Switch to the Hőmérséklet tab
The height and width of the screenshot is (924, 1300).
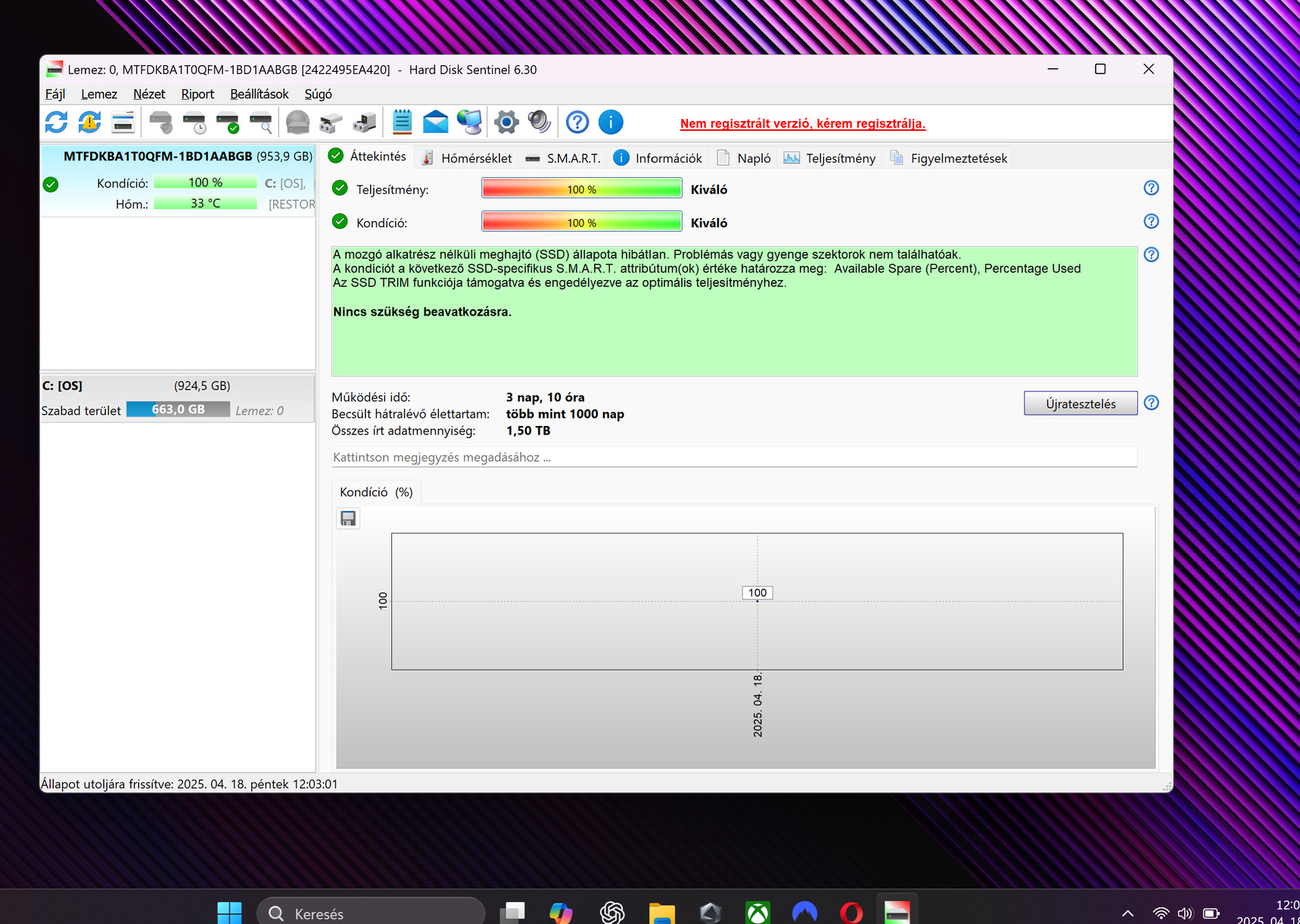467,158
